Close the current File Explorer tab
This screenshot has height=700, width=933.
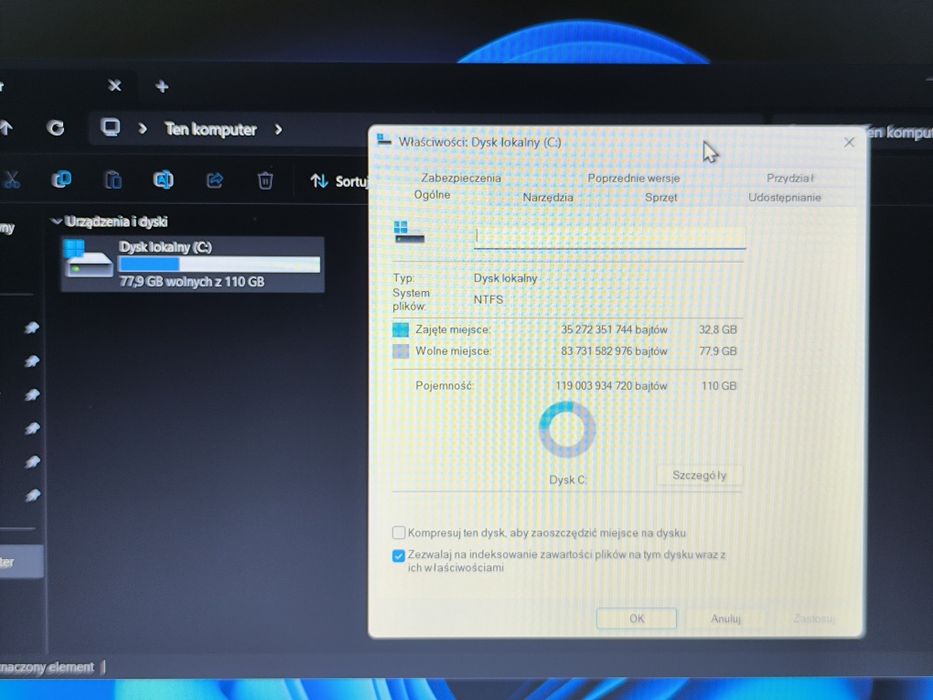coord(115,86)
